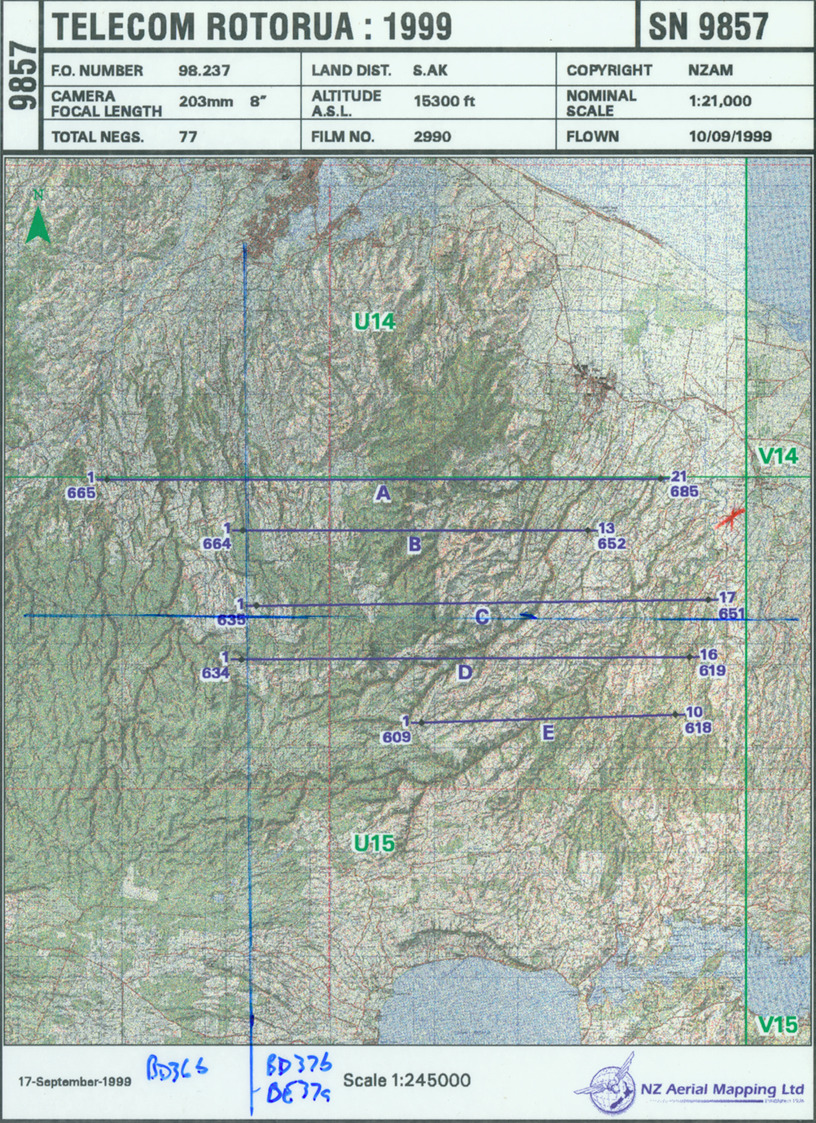Click the CAMERA FOCAL LENGTH label
Image resolution: width=816 pixels, height=1123 pixels.
click(x=106, y=103)
